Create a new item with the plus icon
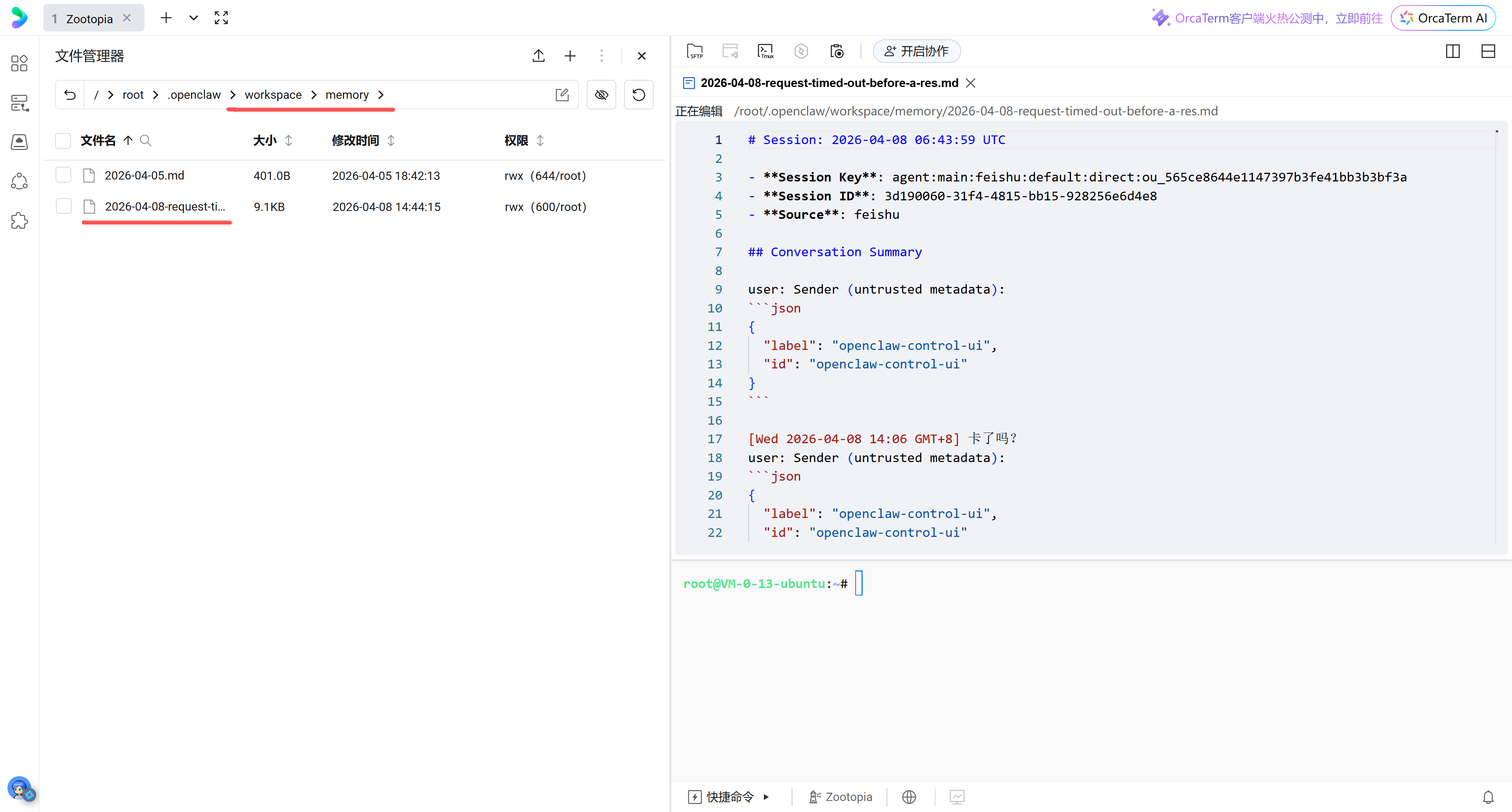Image resolution: width=1512 pixels, height=812 pixels. (570, 56)
